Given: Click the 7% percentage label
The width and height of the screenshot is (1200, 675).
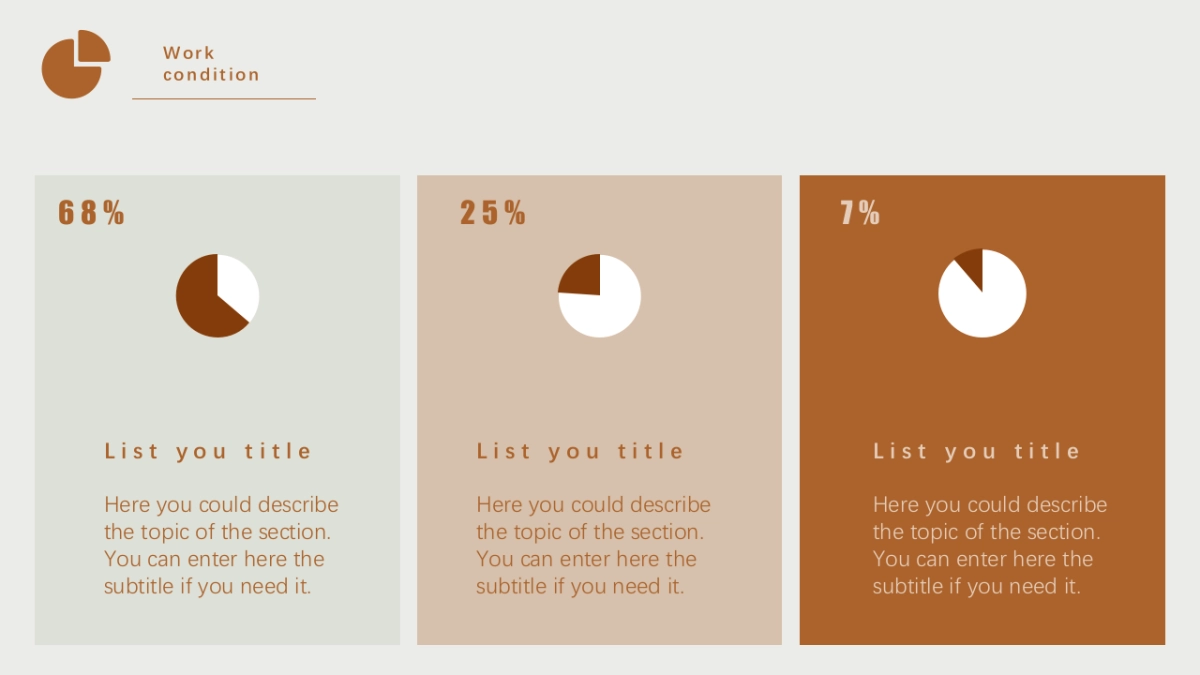Looking at the screenshot, I should pyautogui.click(x=860, y=212).
